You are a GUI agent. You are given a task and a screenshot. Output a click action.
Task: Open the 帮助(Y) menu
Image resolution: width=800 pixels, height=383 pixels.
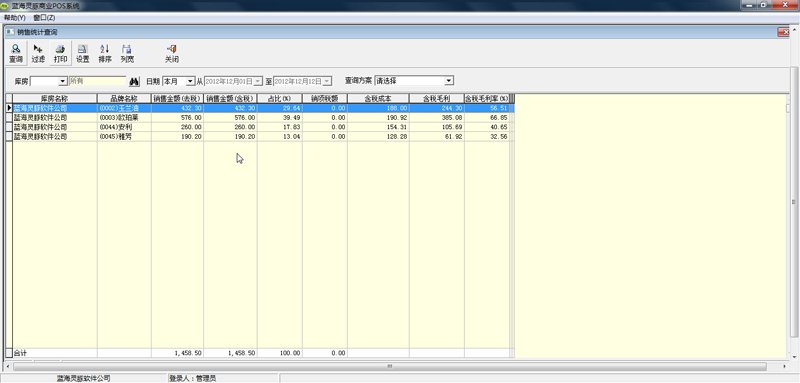pyautogui.click(x=14, y=17)
